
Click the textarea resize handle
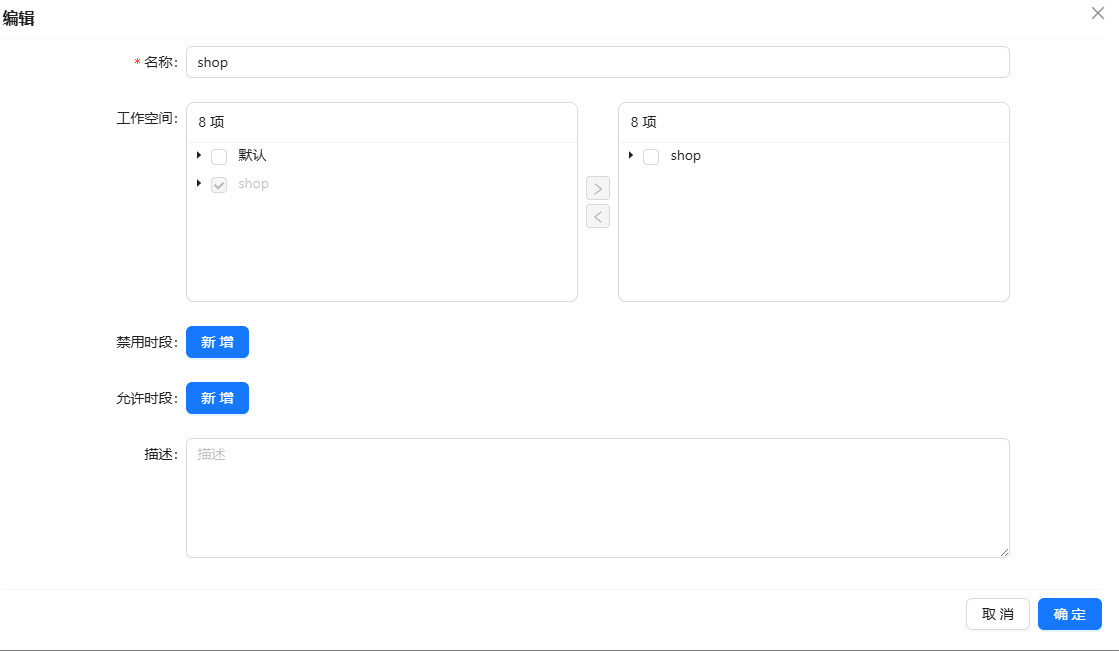click(x=1005, y=550)
